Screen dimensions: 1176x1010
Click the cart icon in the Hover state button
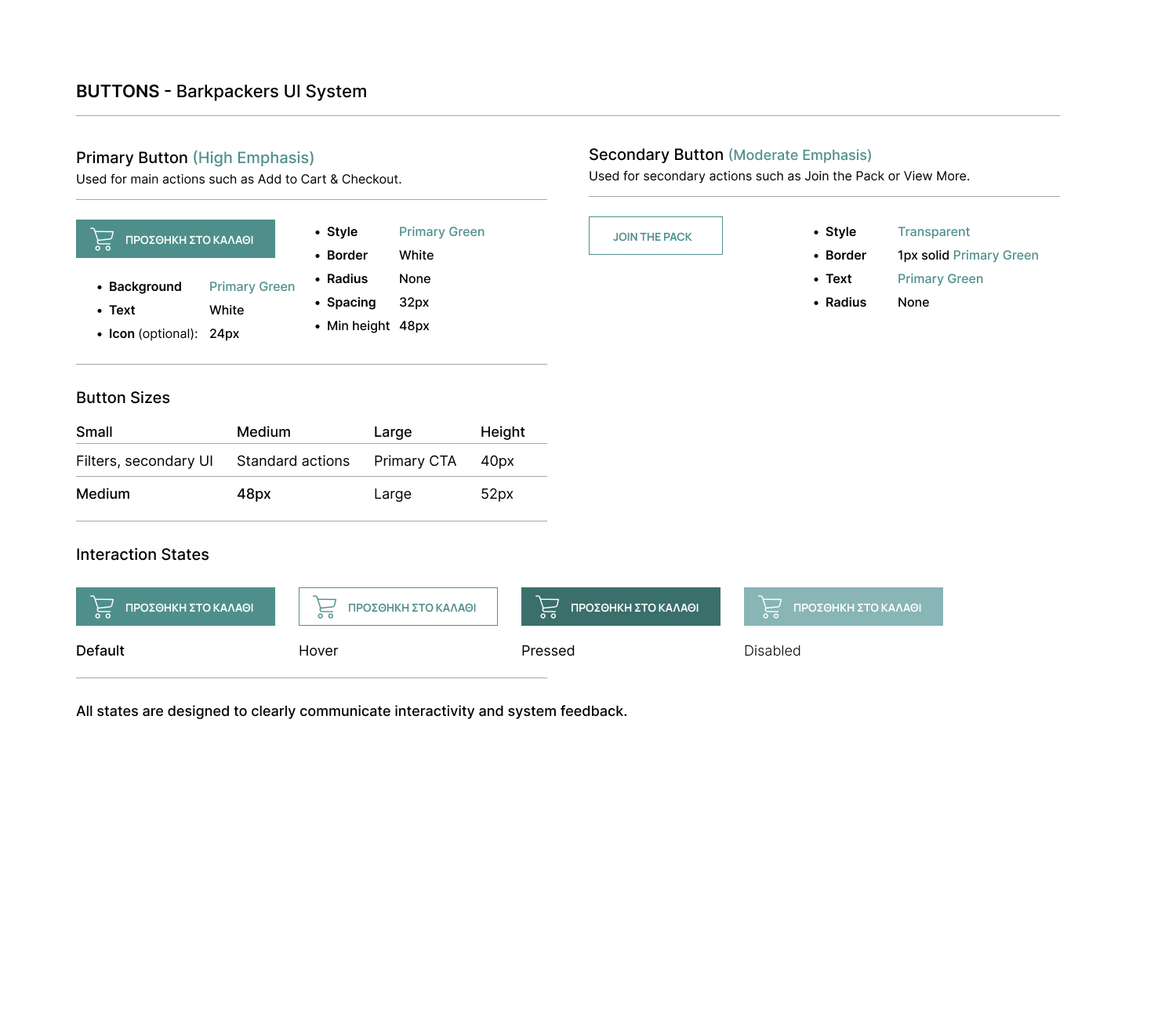point(325,607)
